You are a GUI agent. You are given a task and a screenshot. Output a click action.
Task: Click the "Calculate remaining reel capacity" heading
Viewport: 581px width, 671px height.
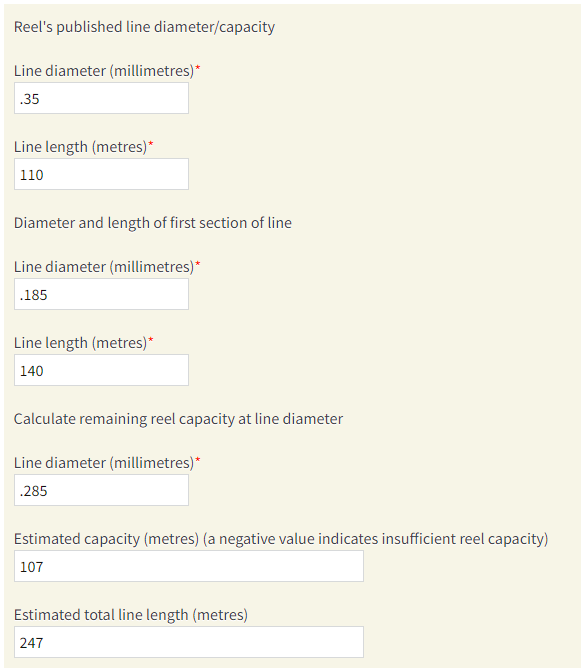pos(178,419)
